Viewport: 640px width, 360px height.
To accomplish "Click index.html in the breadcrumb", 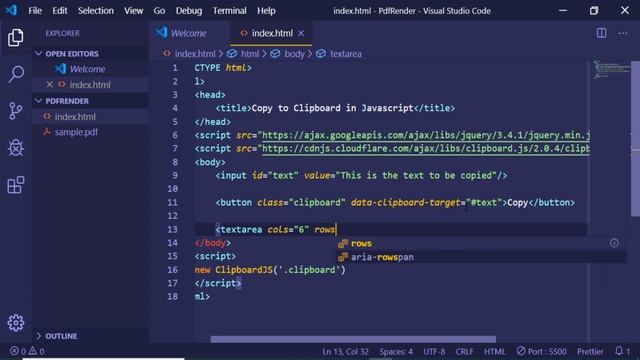I will point(195,54).
